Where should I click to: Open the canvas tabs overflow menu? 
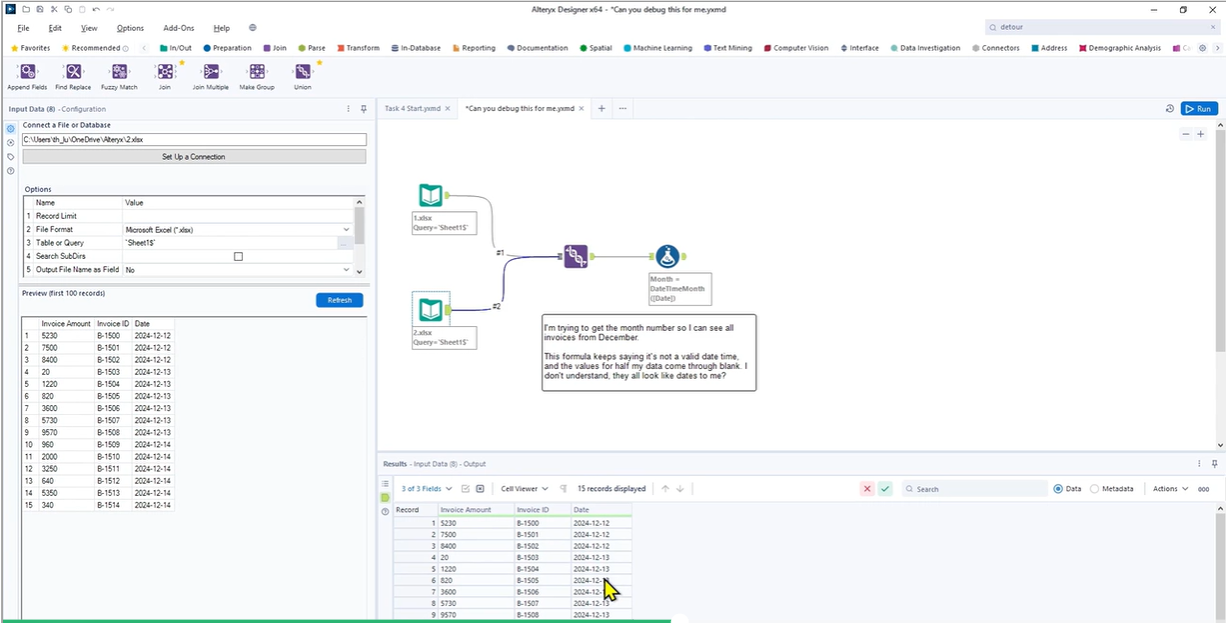(622, 108)
